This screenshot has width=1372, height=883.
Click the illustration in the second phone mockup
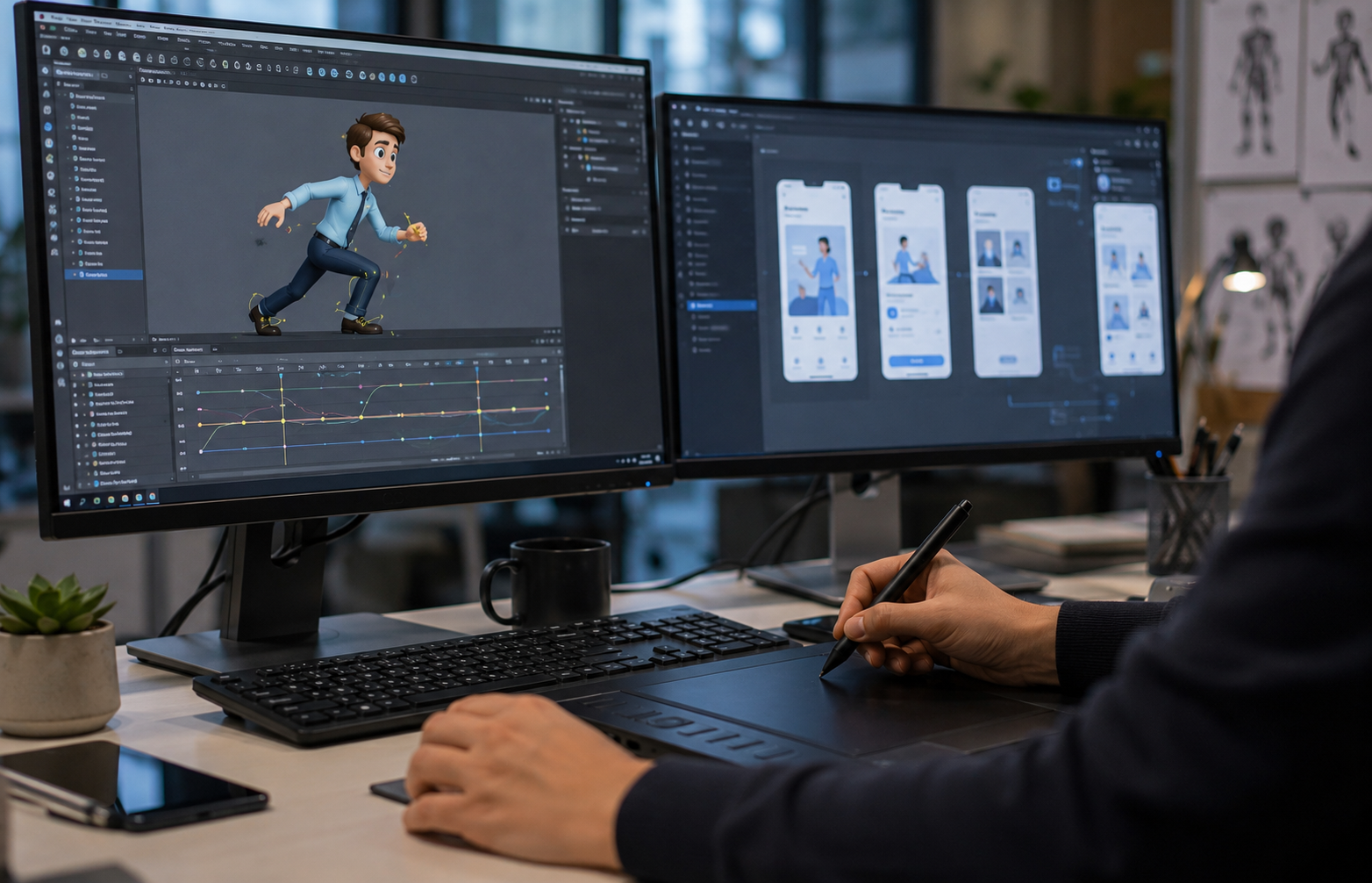pyautogui.click(x=914, y=256)
